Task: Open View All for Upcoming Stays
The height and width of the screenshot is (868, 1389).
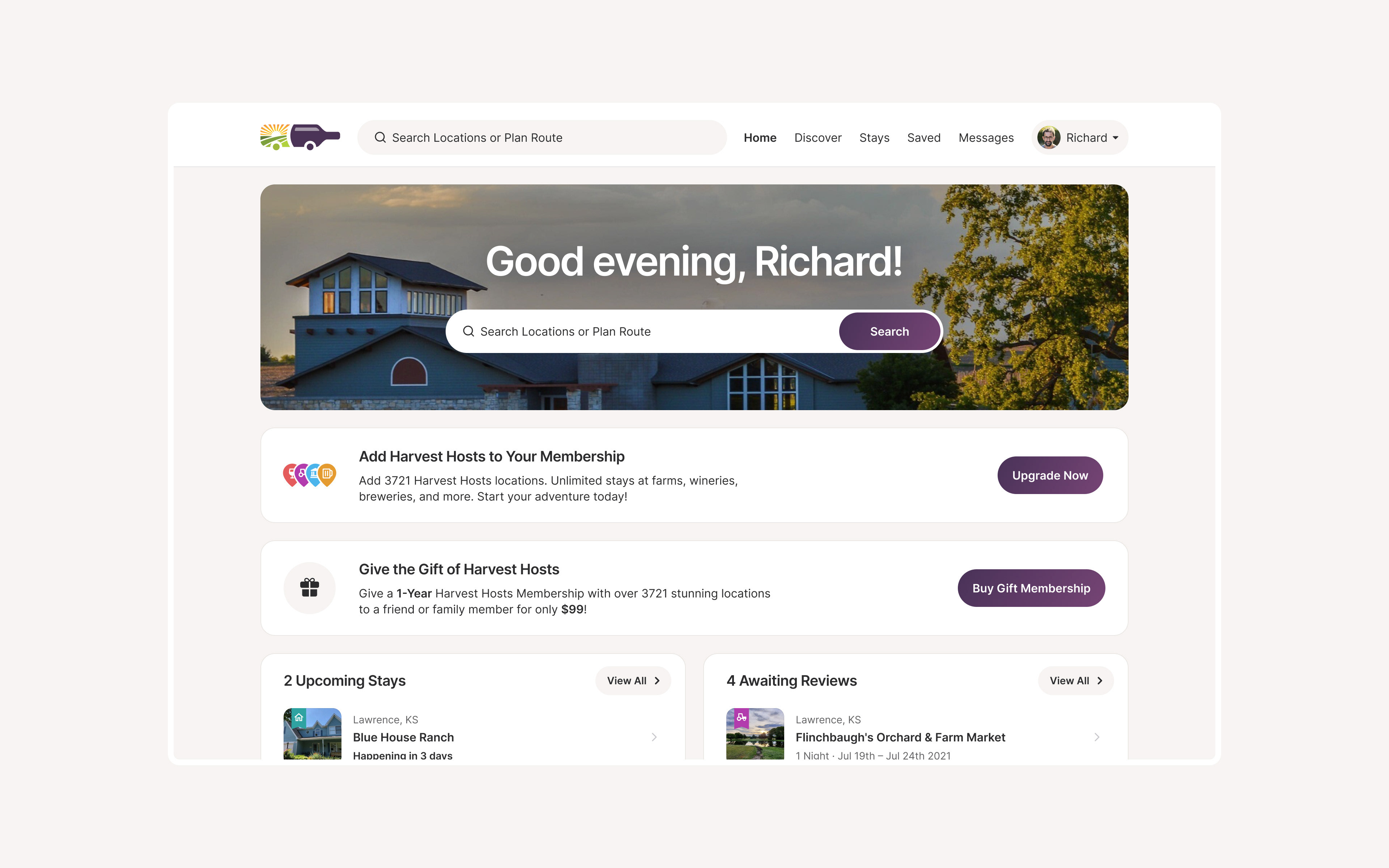Action: click(633, 680)
